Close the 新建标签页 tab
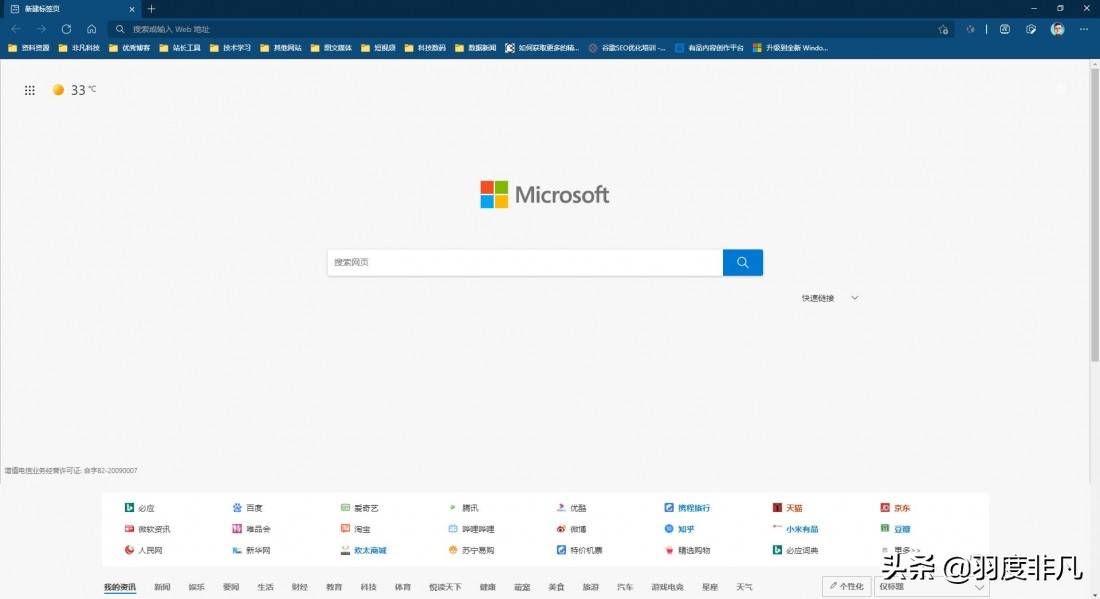This screenshot has width=1100, height=599. click(132, 9)
